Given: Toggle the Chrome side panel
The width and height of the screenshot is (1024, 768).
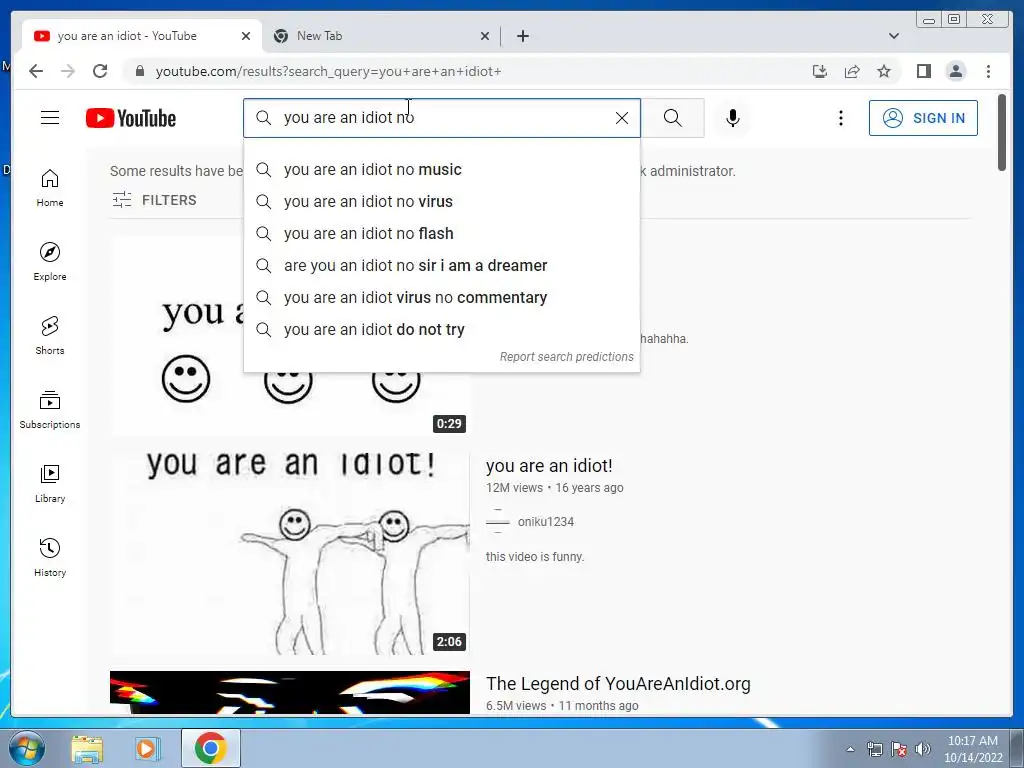Looking at the screenshot, I should [x=923, y=71].
